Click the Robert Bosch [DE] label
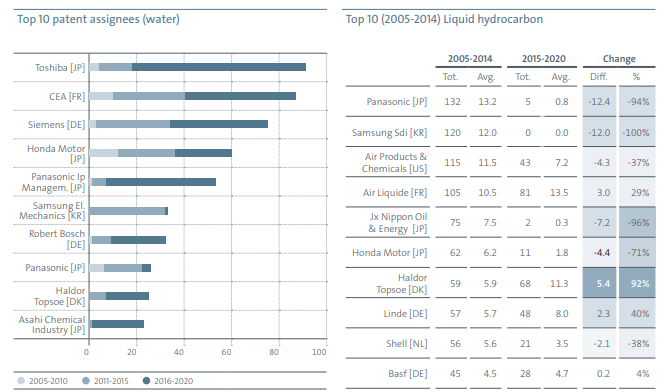This screenshot has height=392, width=665. pos(57,239)
